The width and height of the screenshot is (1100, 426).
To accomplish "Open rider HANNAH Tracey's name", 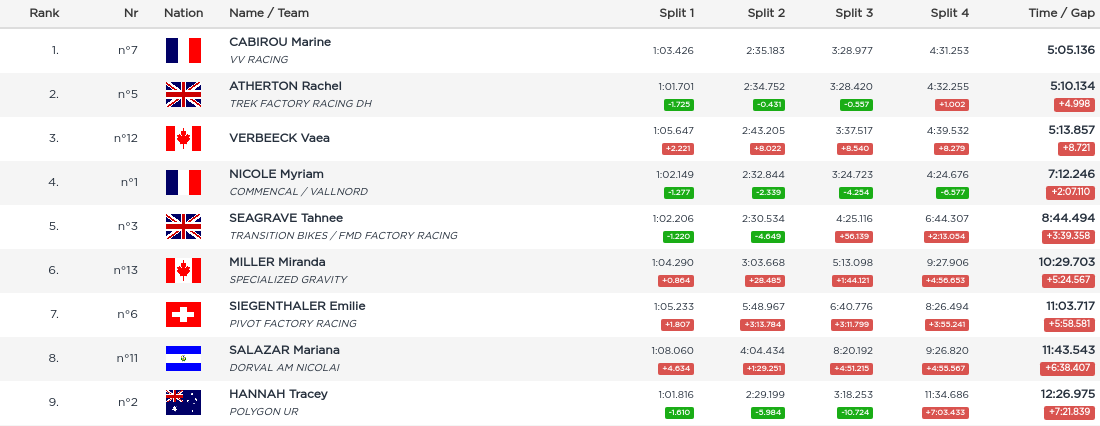I will pos(278,394).
